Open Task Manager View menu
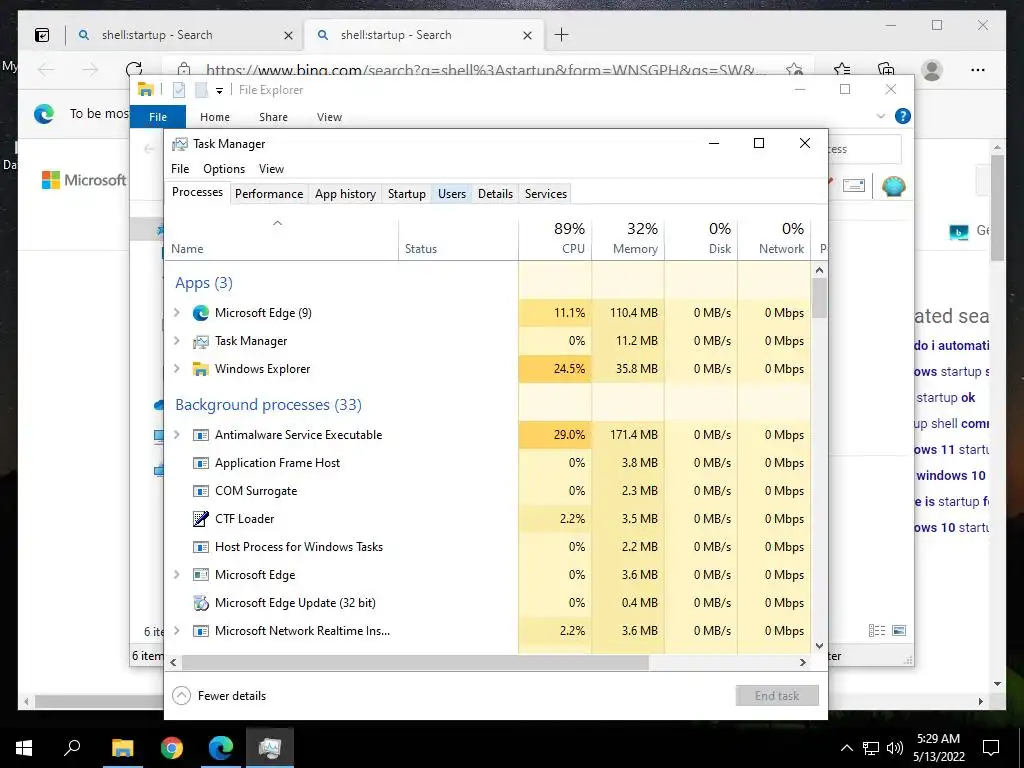The height and width of the screenshot is (768, 1024). 271,168
